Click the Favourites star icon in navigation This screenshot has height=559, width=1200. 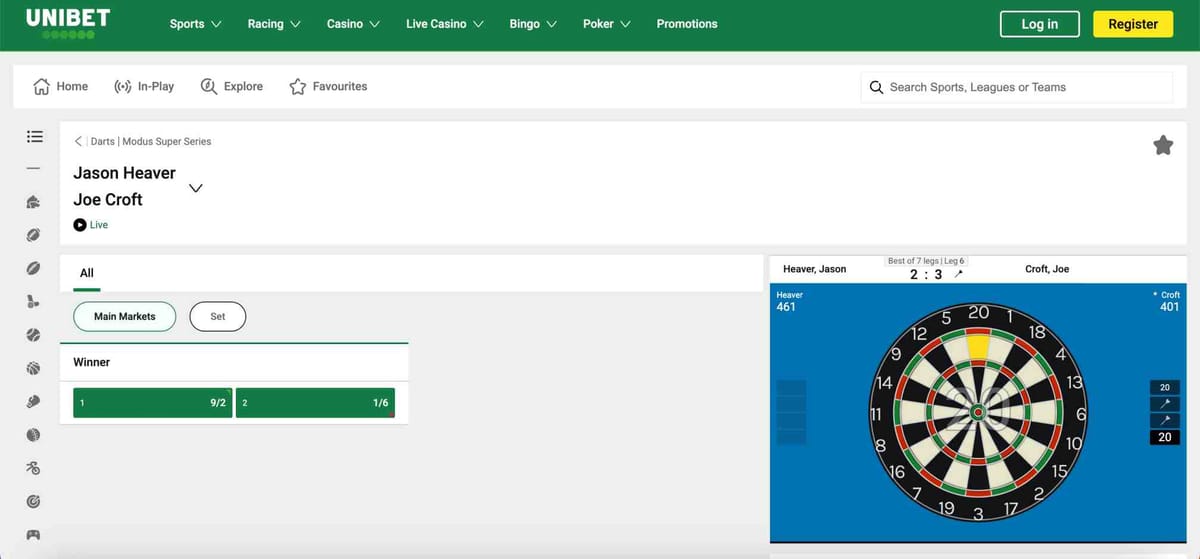pos(298,87)
